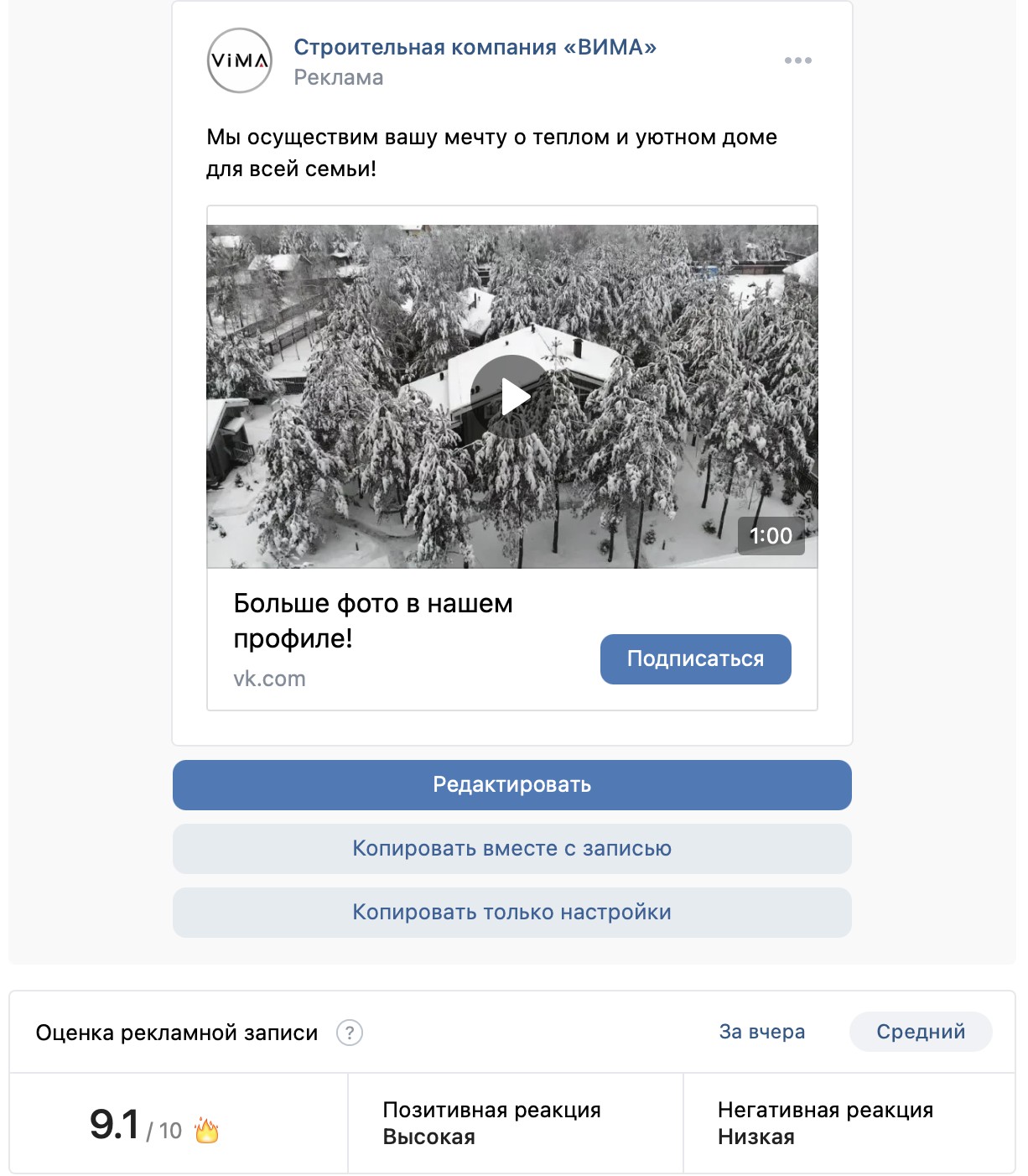The image size is (1028, 1176).
Task: Open the three-dot post options menu
Action: [x=797, y=60]
